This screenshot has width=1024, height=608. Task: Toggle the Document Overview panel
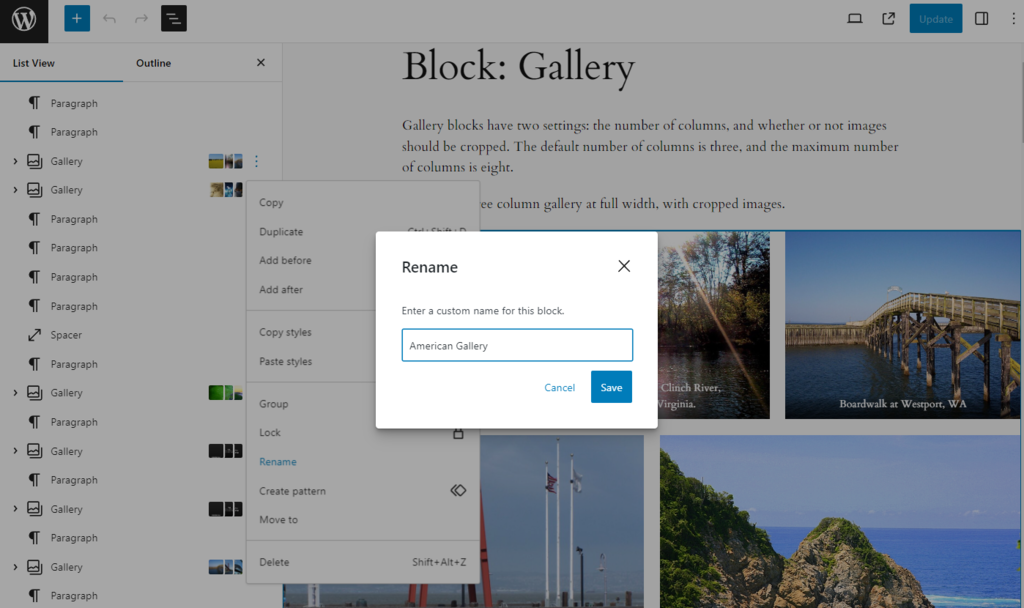point(173,18)
